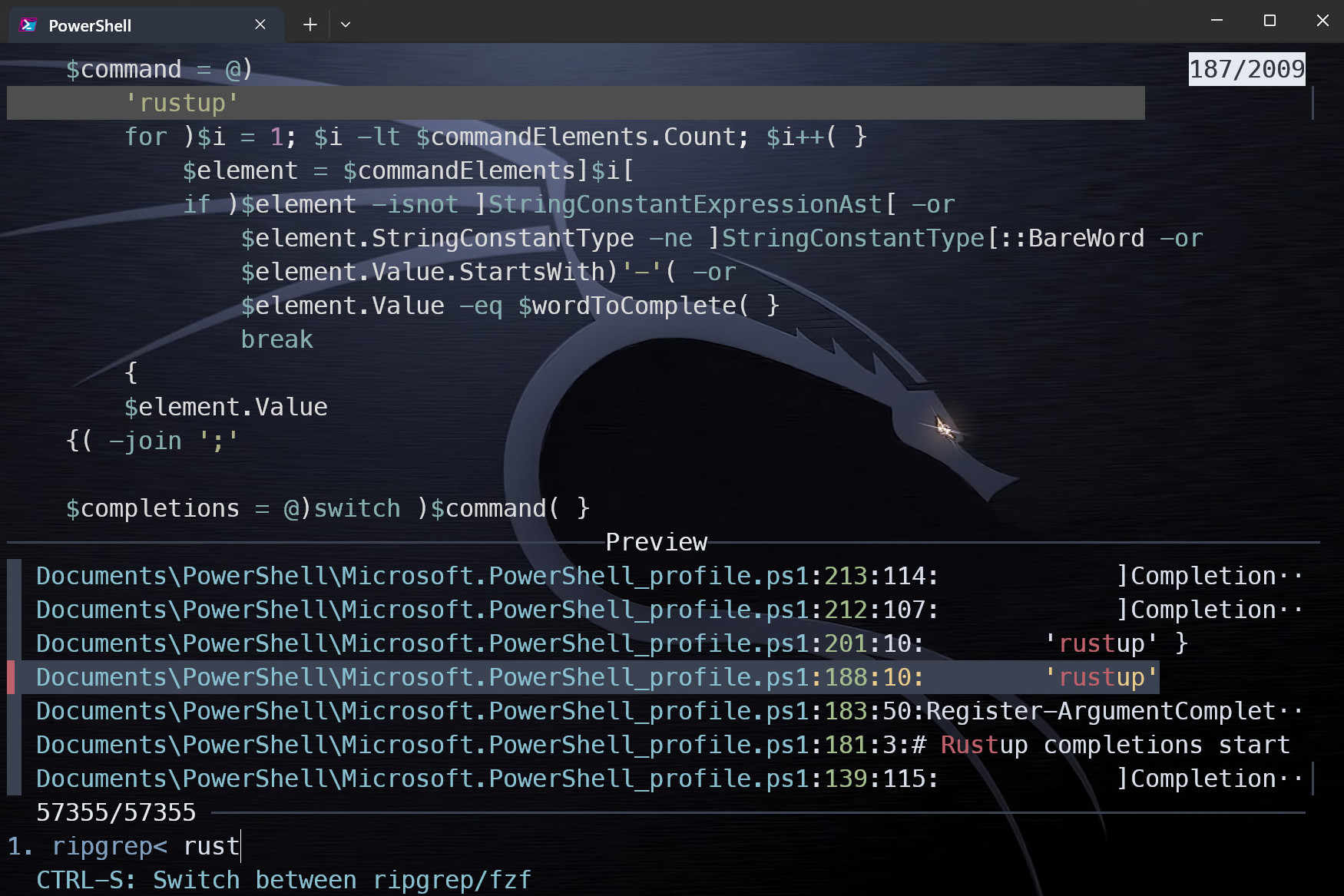Click the results list scrollbar indicator
The image size is (1344, 896).
(1313, 779)
